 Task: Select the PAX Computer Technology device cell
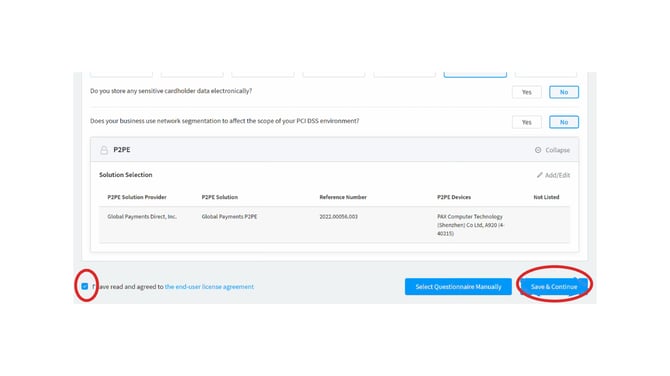coord(470,225)
